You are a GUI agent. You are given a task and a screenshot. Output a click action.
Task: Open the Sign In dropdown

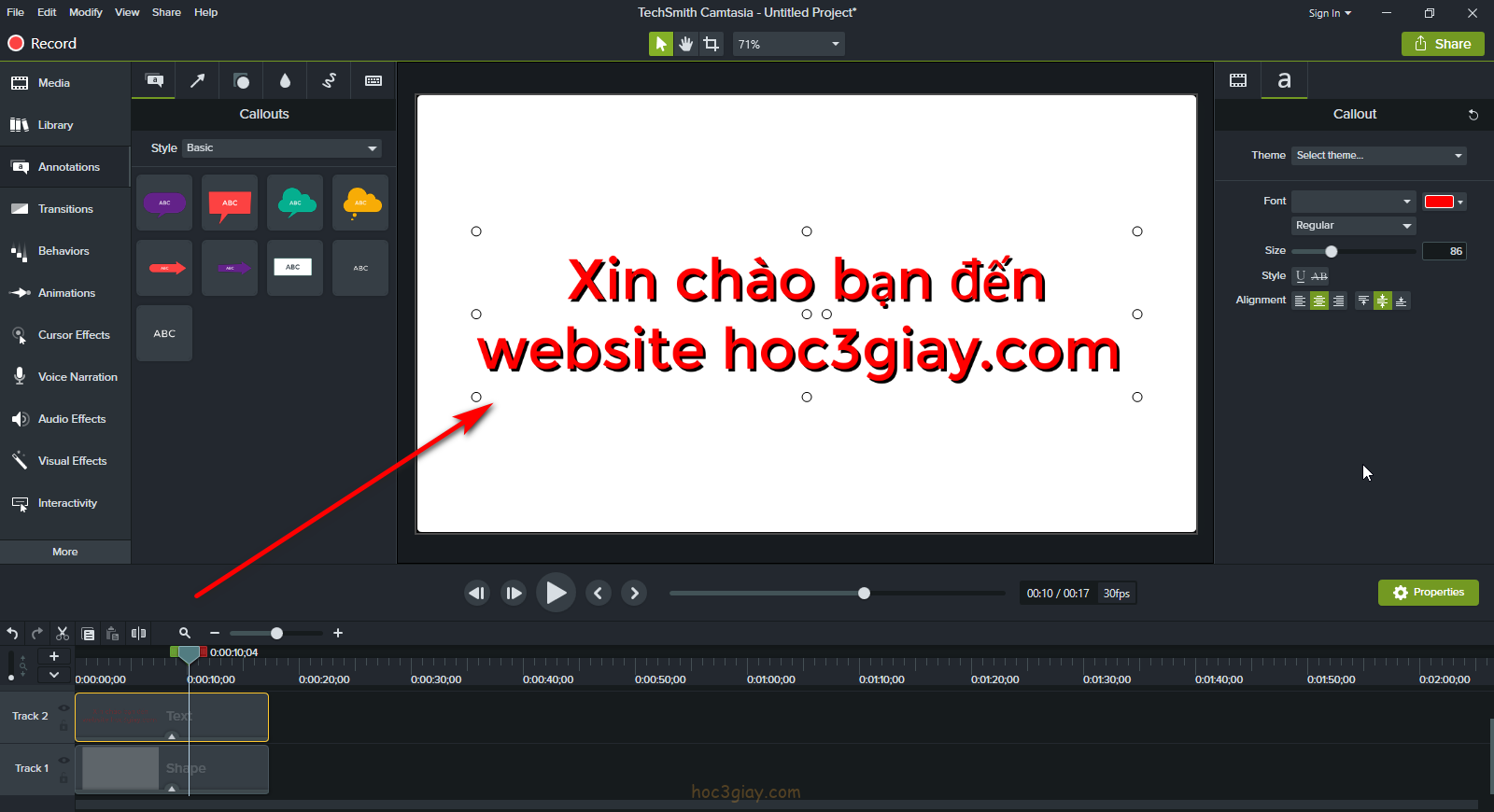[x=1330, y=13]
